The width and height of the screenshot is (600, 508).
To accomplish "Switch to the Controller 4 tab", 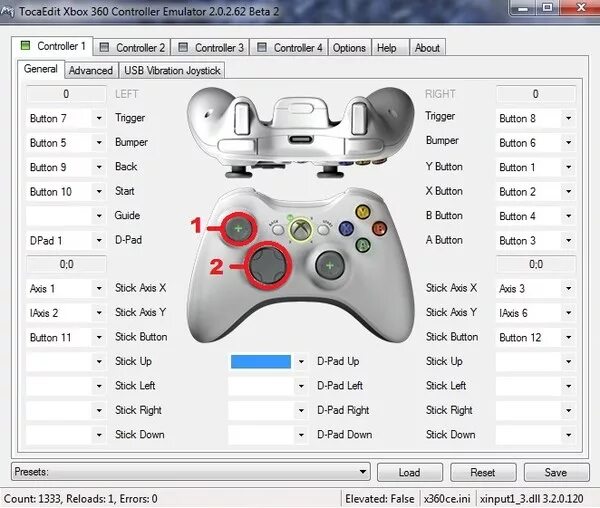I will click(x=289, y=47).
